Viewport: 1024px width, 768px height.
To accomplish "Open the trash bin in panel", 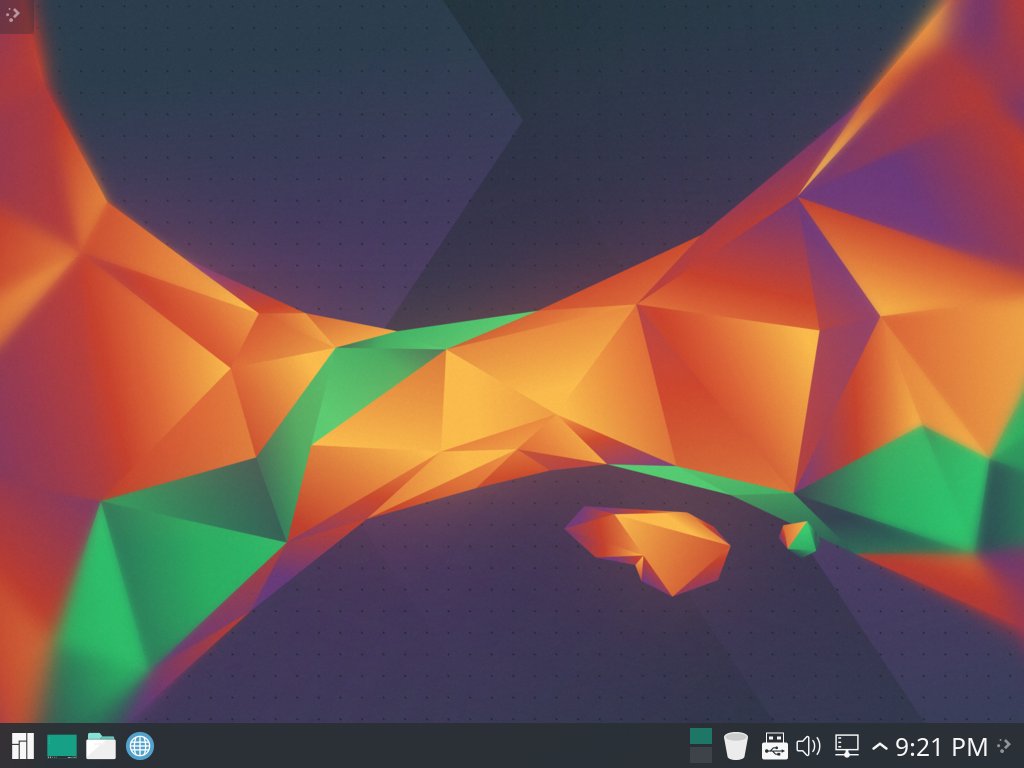I will 735,746.
